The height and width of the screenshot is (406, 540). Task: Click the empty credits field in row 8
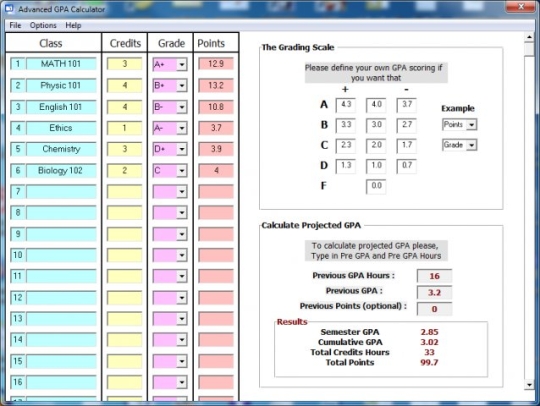pyautogui.click(x=125, y=213)
